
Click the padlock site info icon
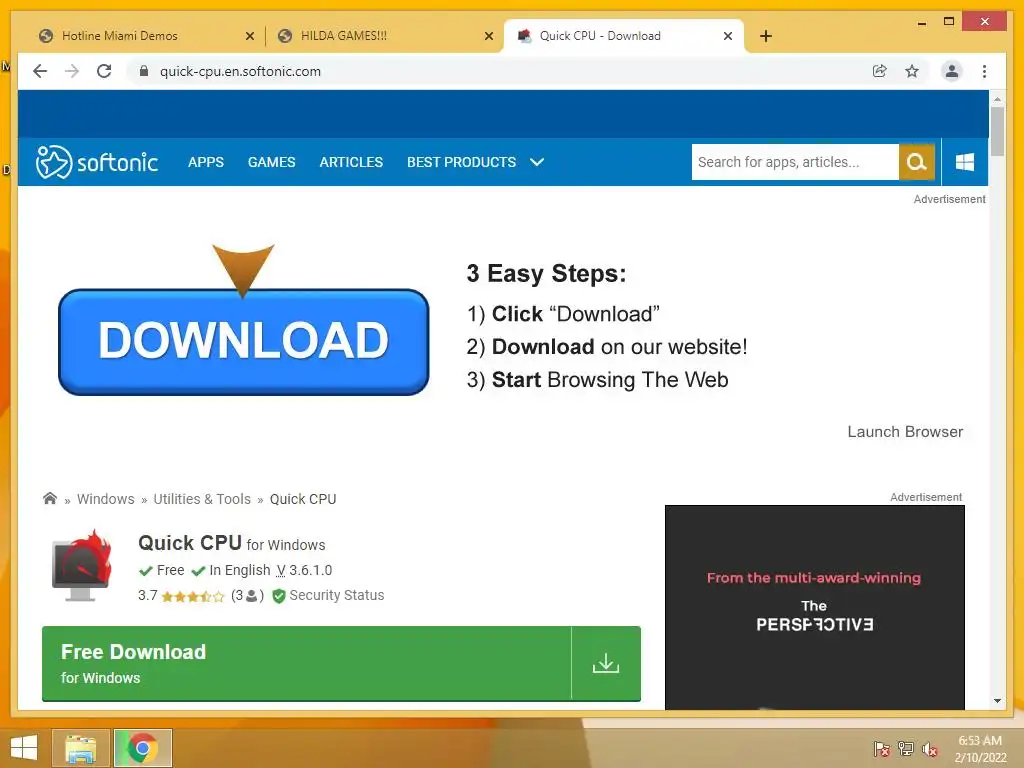pos(144,71)
